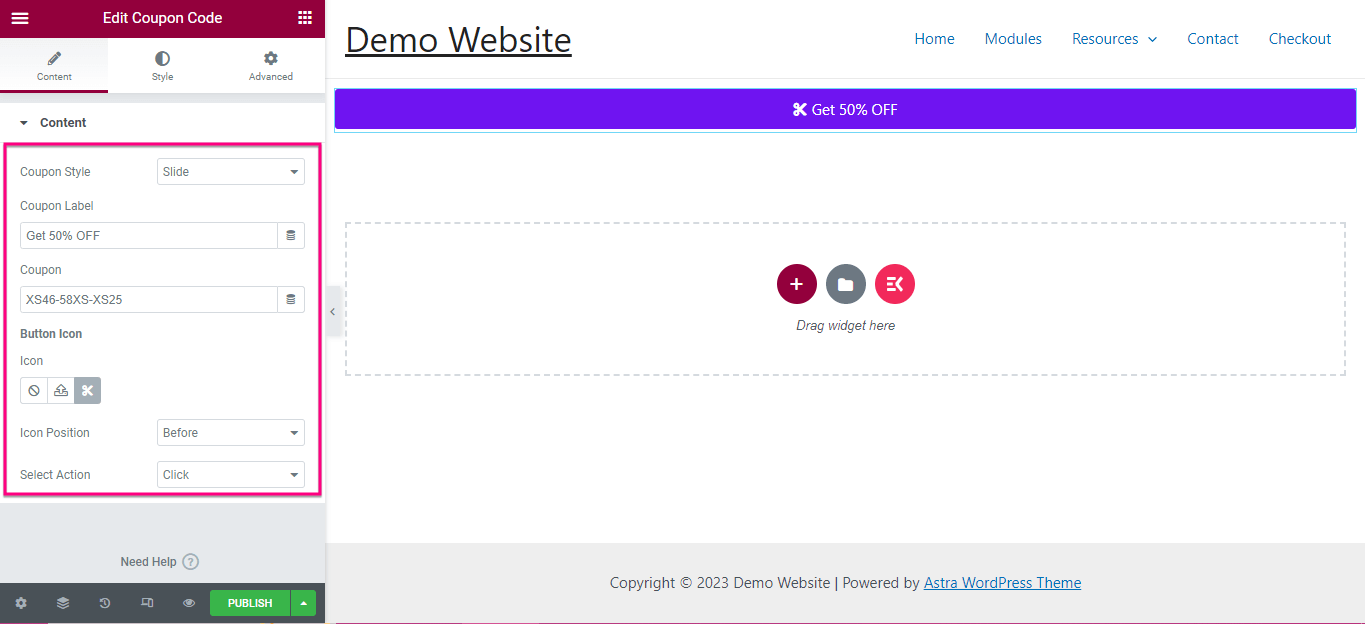This screenshot has width=1365, height=624.
Task: Open dynamic tags for Coupon field
Action: coord(291,300)
